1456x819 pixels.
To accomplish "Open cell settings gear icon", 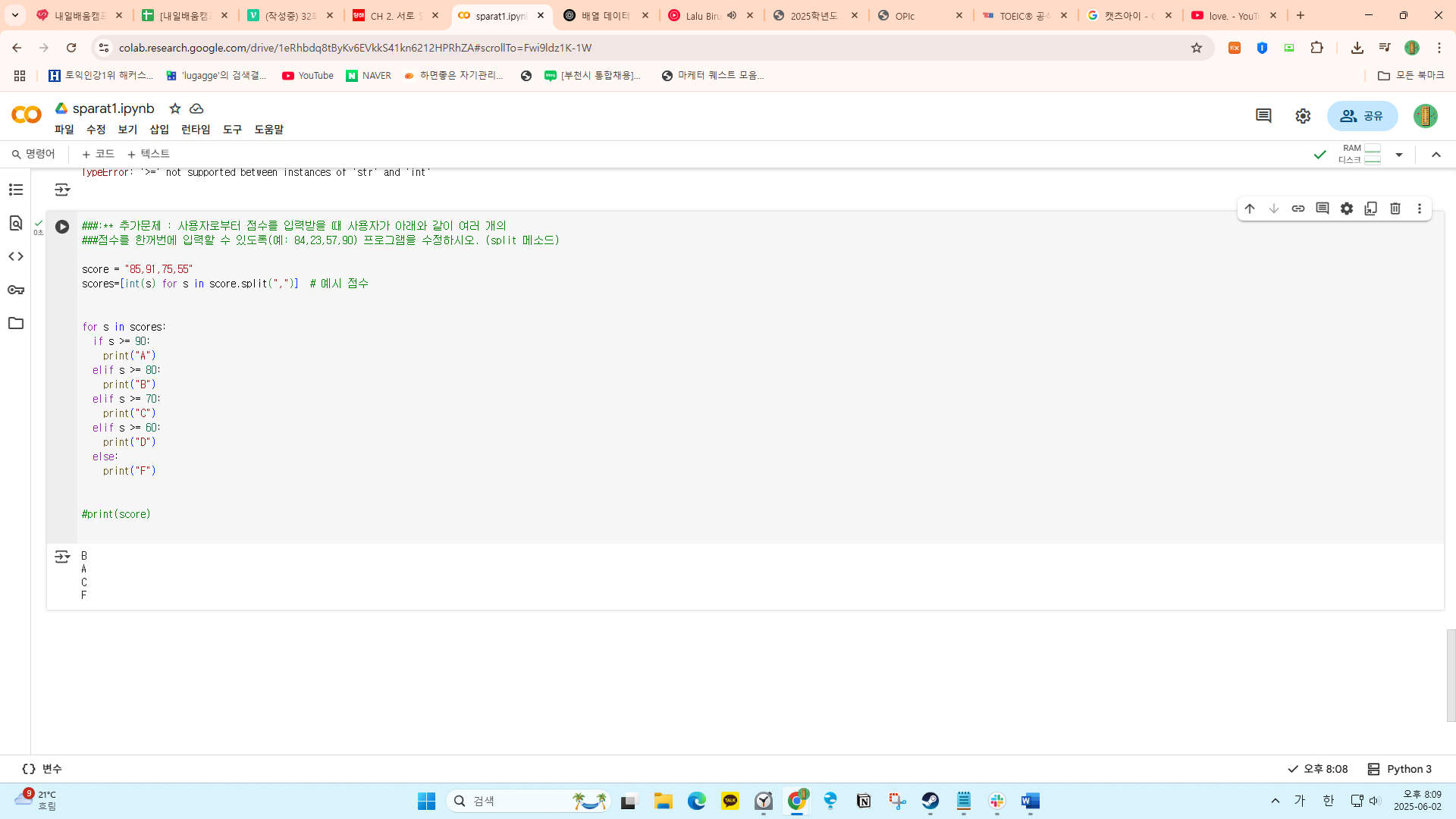I will pos(1347,209).
